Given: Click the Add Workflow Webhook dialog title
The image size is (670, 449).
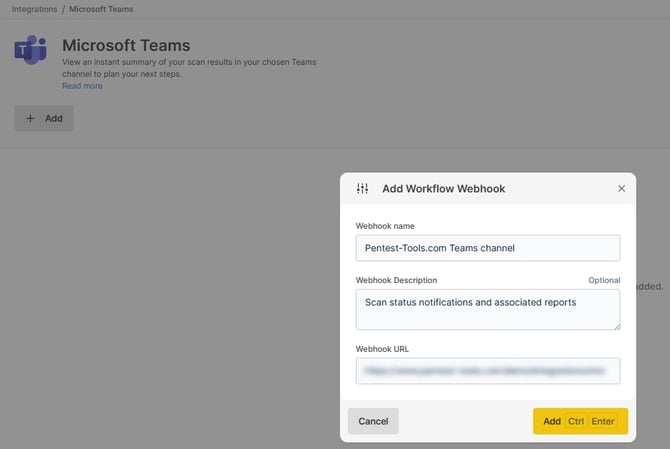Looking at the screenshot, I should coord(443,188).
